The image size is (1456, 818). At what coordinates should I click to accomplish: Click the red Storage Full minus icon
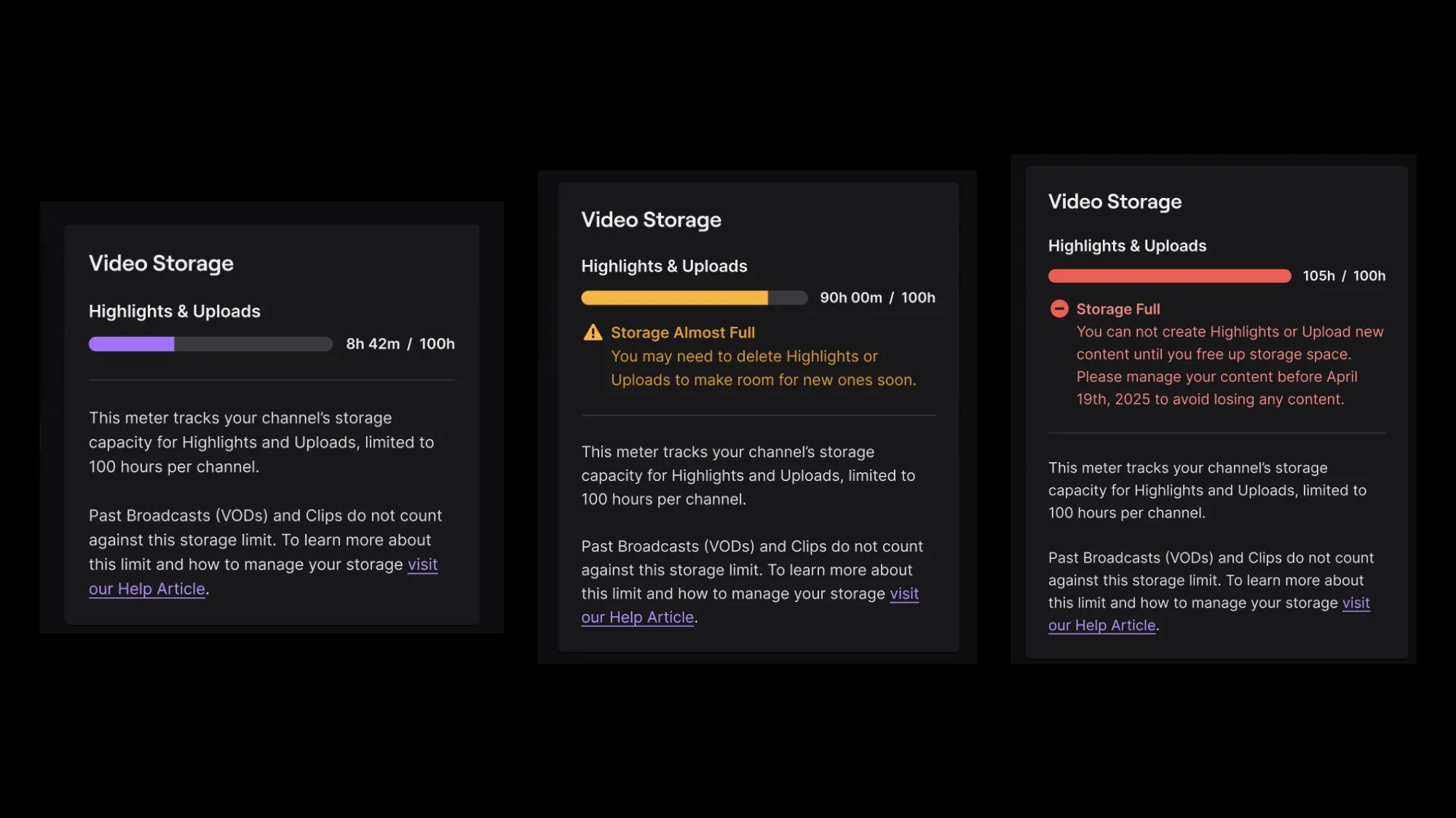click(x=1060, y=309)
